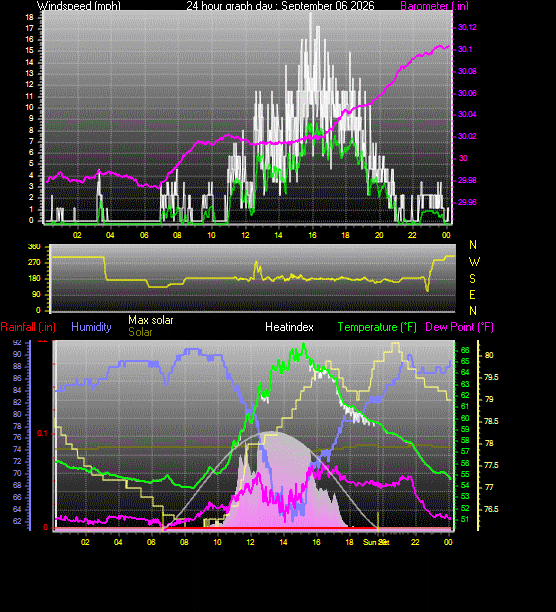This screenshot has height=612, width=556.
Task: Click dew point axis value 79.5
Action: click(491, 377)
